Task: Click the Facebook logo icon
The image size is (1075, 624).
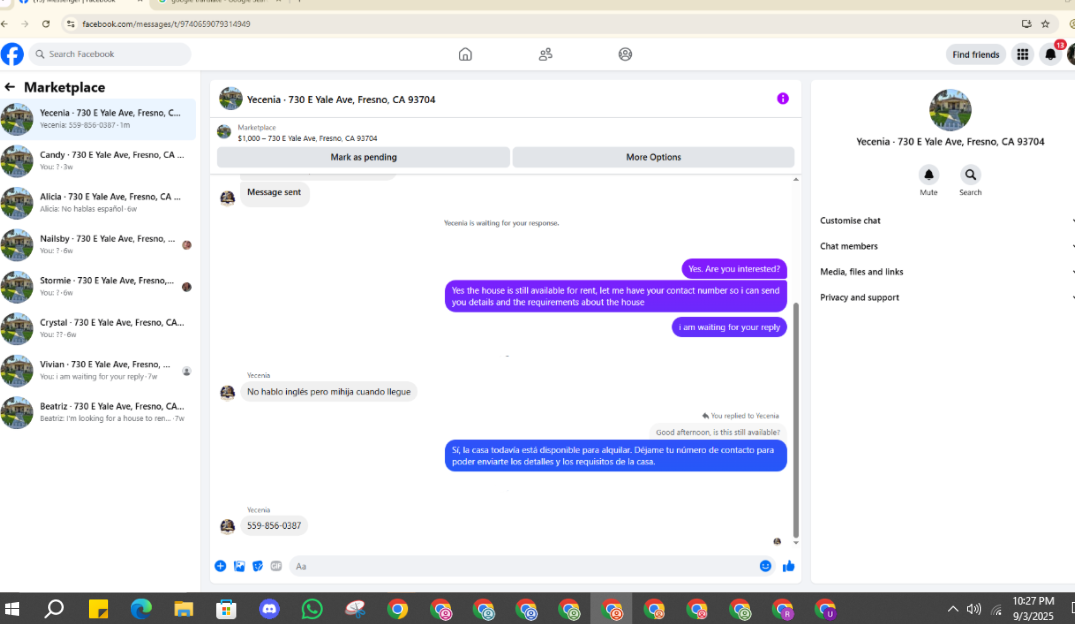Action: 12,54
